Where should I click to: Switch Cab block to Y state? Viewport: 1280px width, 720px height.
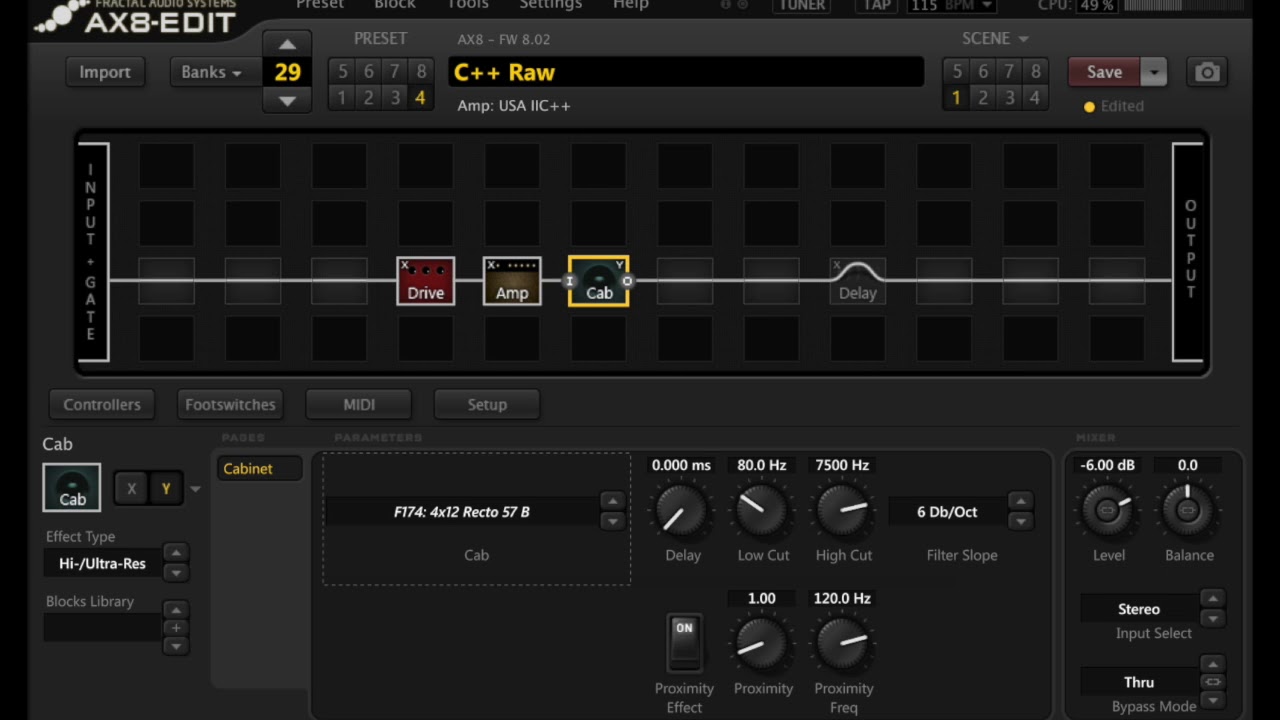[x=166, y=488]
